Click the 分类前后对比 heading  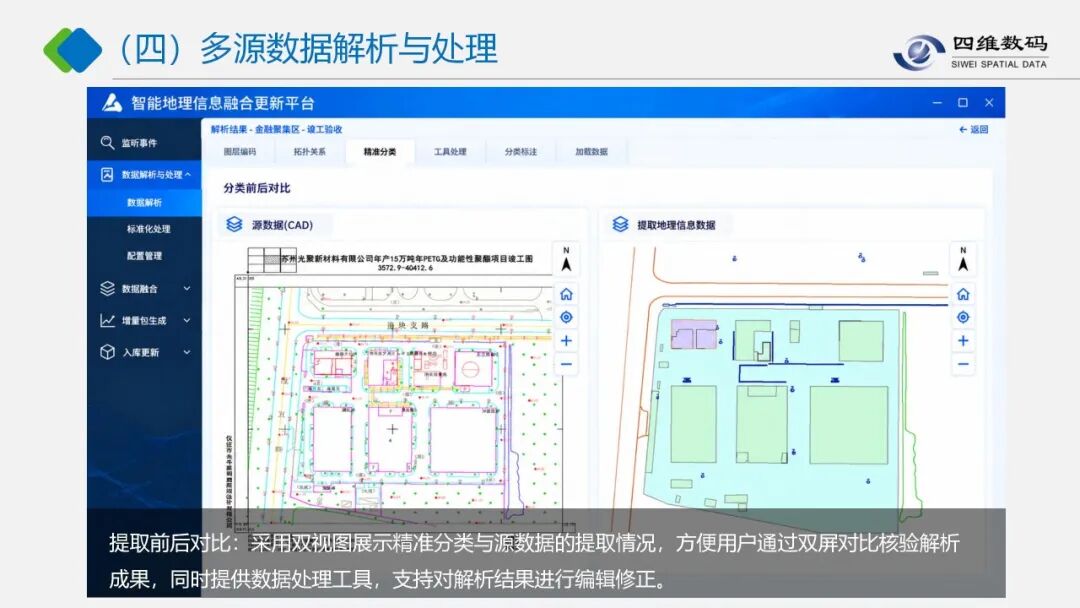pyautogui.click(x=257, y=188)
